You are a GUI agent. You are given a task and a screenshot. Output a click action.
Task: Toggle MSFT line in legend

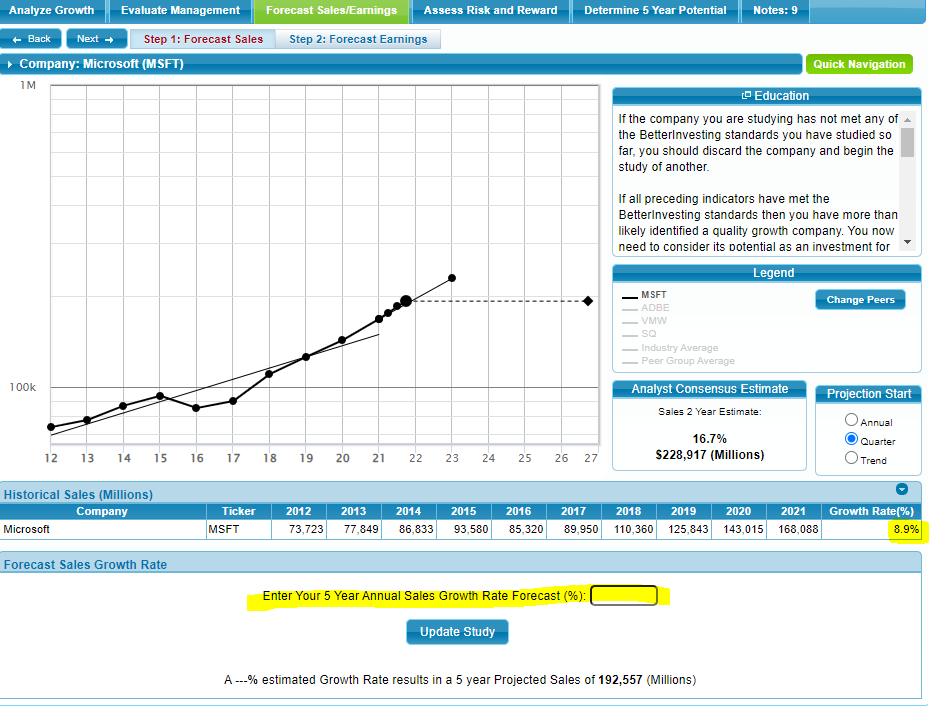point(645,294)
